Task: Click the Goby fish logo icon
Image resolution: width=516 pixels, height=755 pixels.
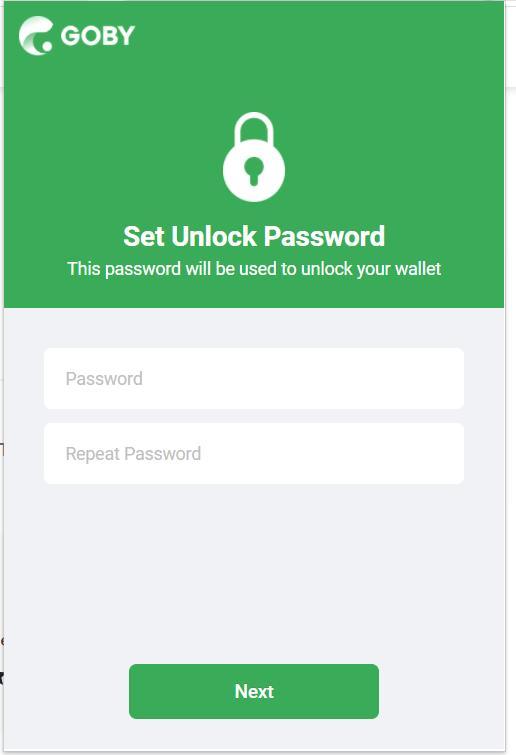Action: (x=36, y=36)
